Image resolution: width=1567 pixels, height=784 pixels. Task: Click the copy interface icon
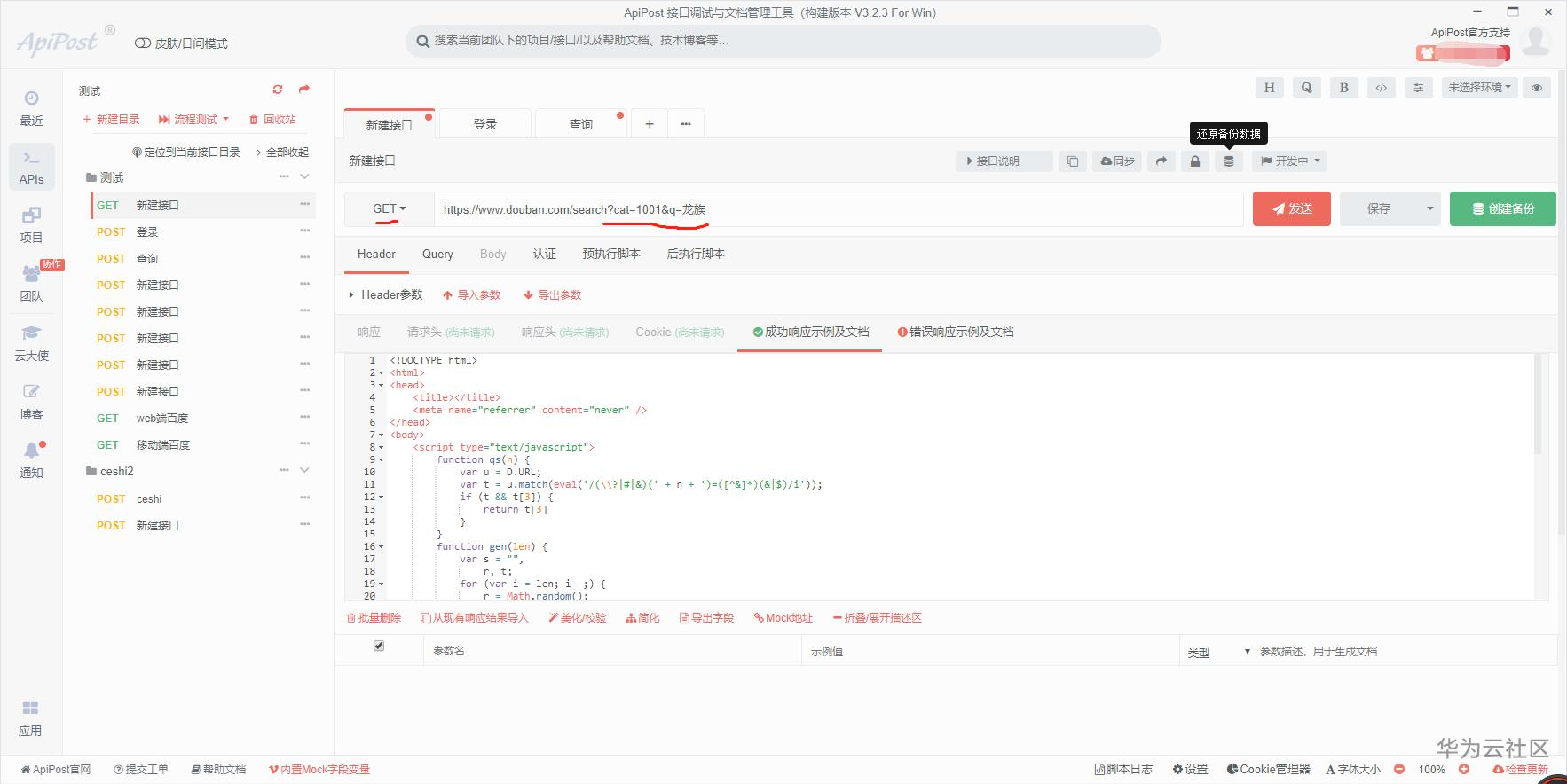1073,161
